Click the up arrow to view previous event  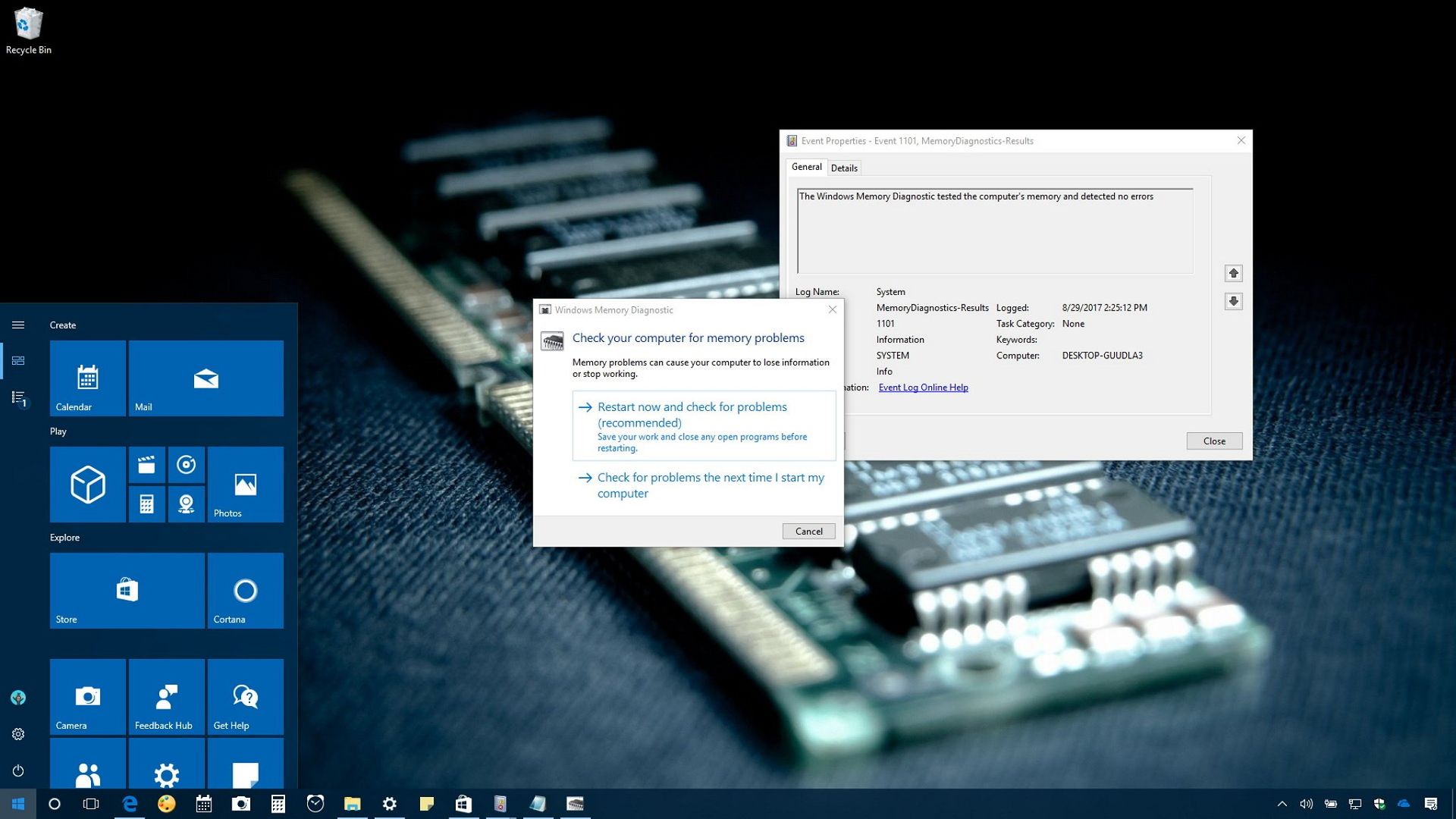pos(1234,273)
